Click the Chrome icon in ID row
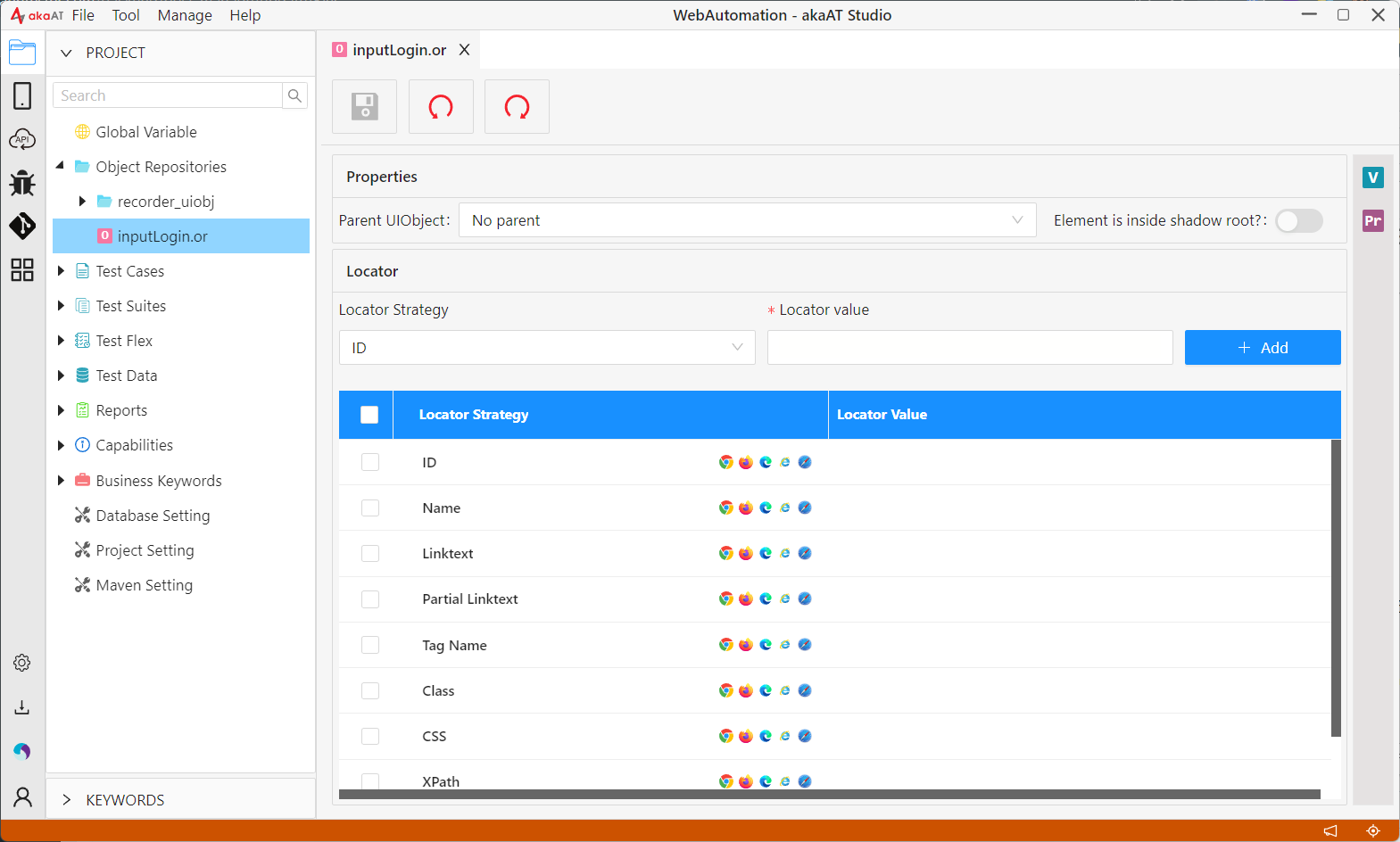Image resolution: width=1400 pixels, height=842 pixels. [726, 462]
